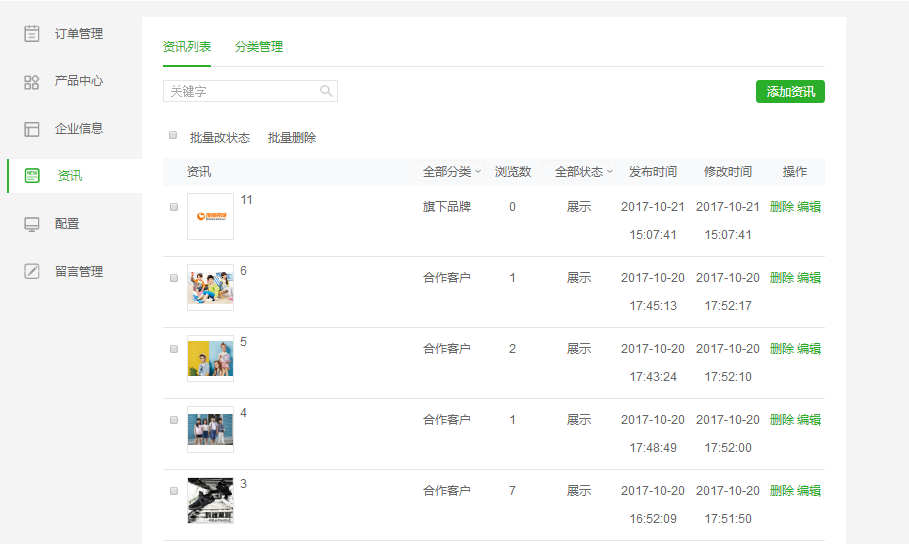Screen dimensions: 909x544
Task: Switch to the 分类管理 tab
Action: 259,47
